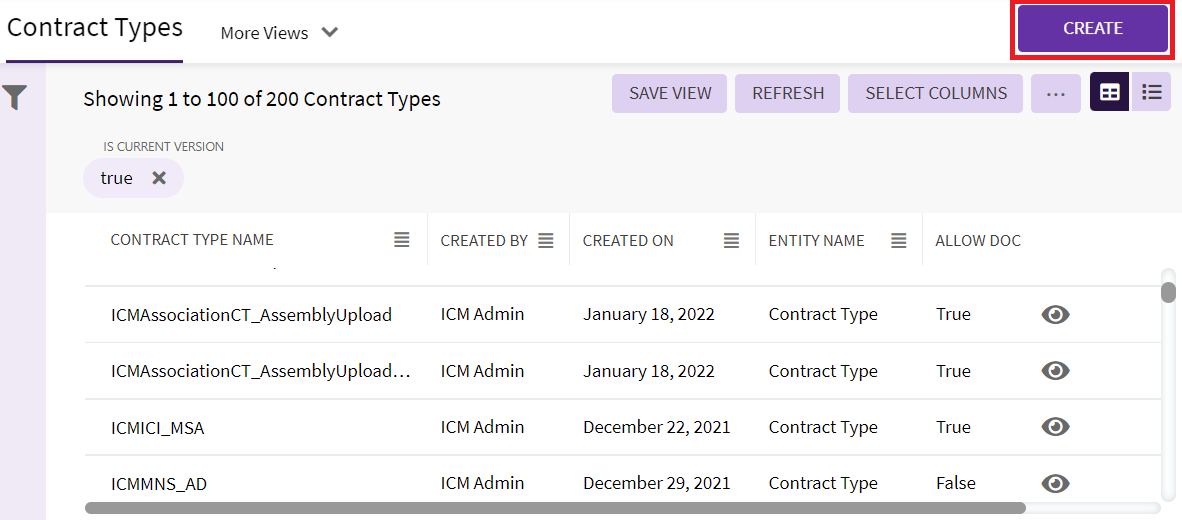Image resolution: width=1182 pixels, height=520 pixels.
Task: Open Contract Type Name column menu icon
Action: [401, 240]
